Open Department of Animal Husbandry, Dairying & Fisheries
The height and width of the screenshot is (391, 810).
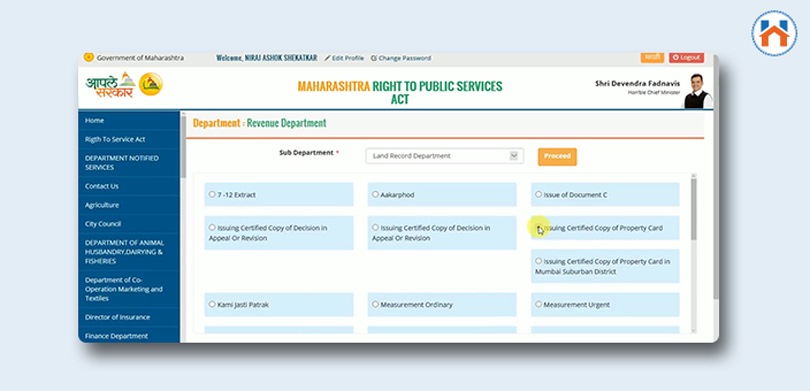point(129,252)
